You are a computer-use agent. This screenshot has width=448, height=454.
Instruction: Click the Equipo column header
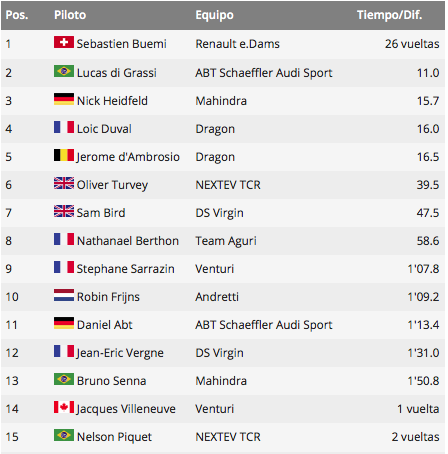(x=214, y=15)
